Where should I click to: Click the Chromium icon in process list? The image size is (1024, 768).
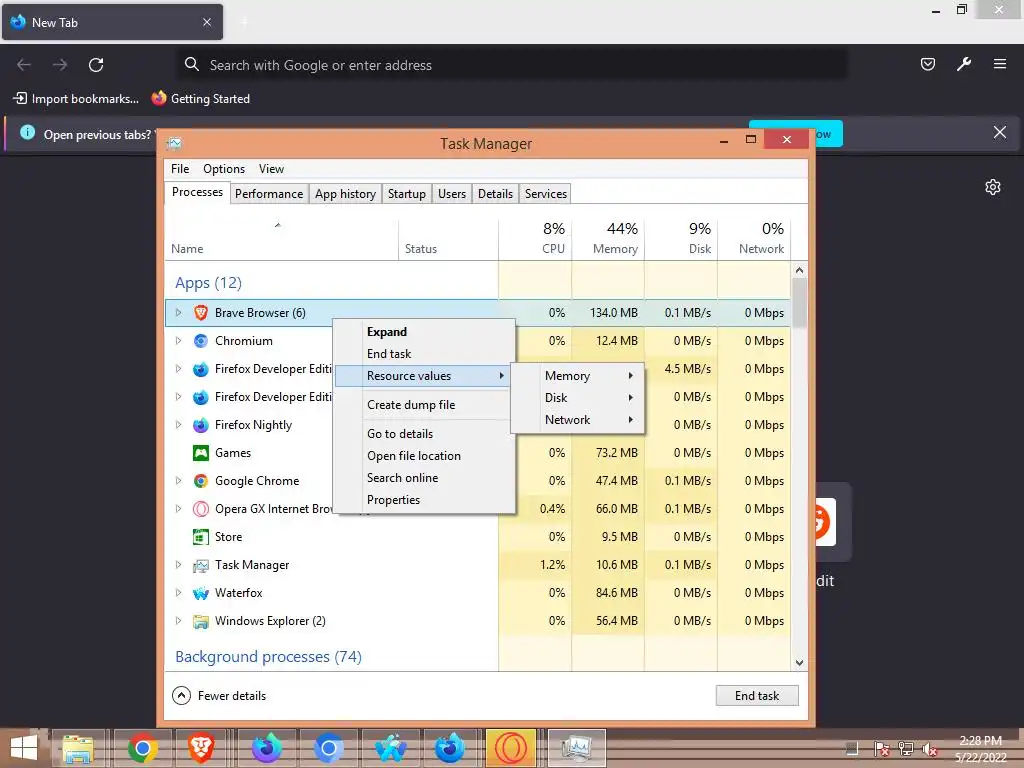tap(200, 341)
